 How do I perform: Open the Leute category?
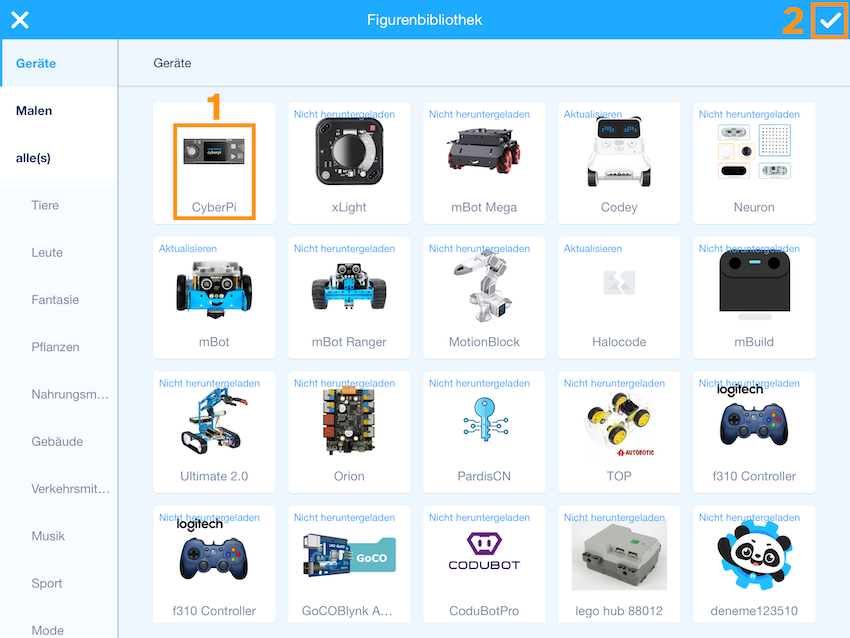click(47, 252)
